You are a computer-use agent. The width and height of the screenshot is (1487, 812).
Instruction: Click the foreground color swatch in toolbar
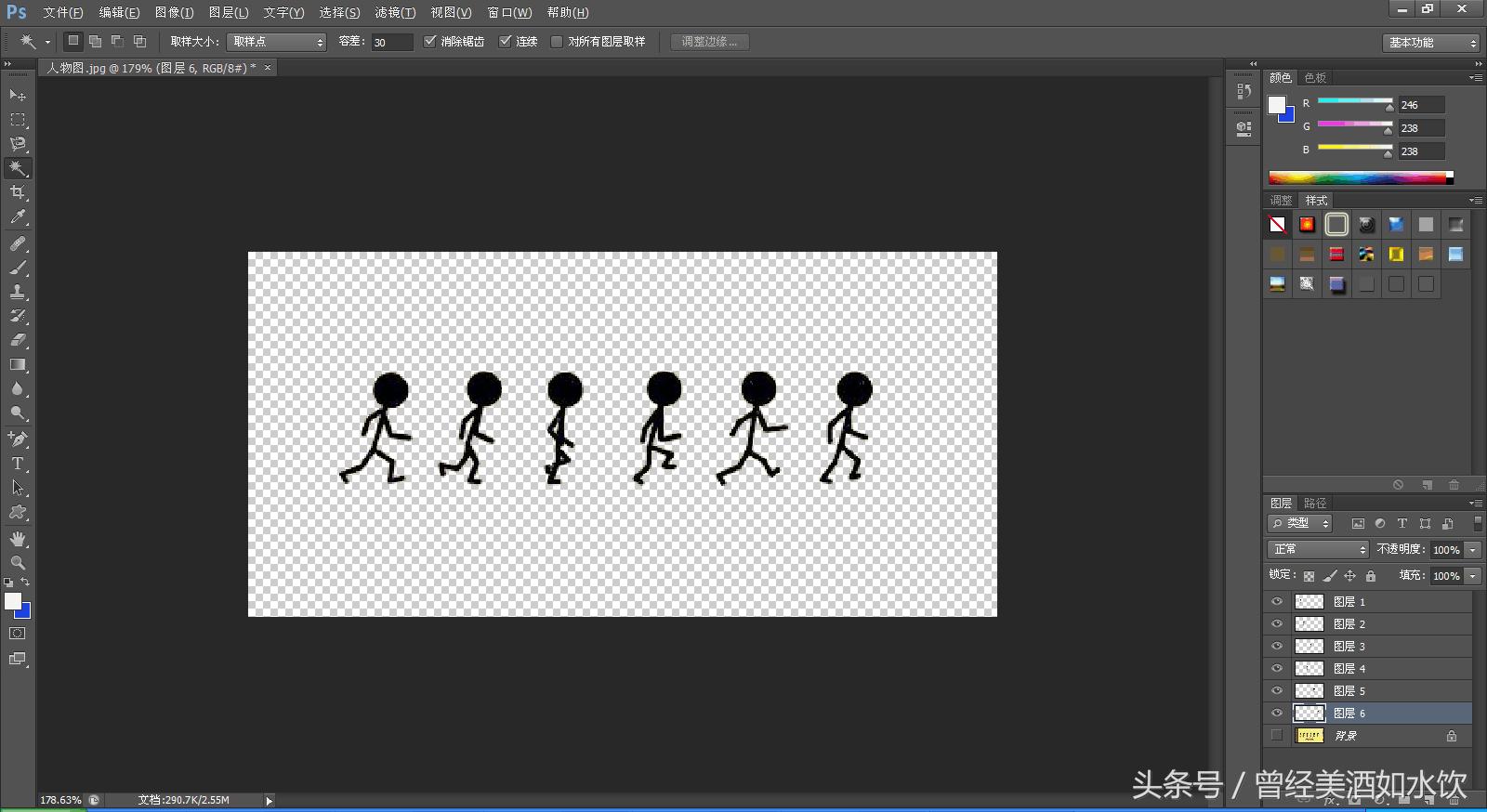[x=12, y=601]
